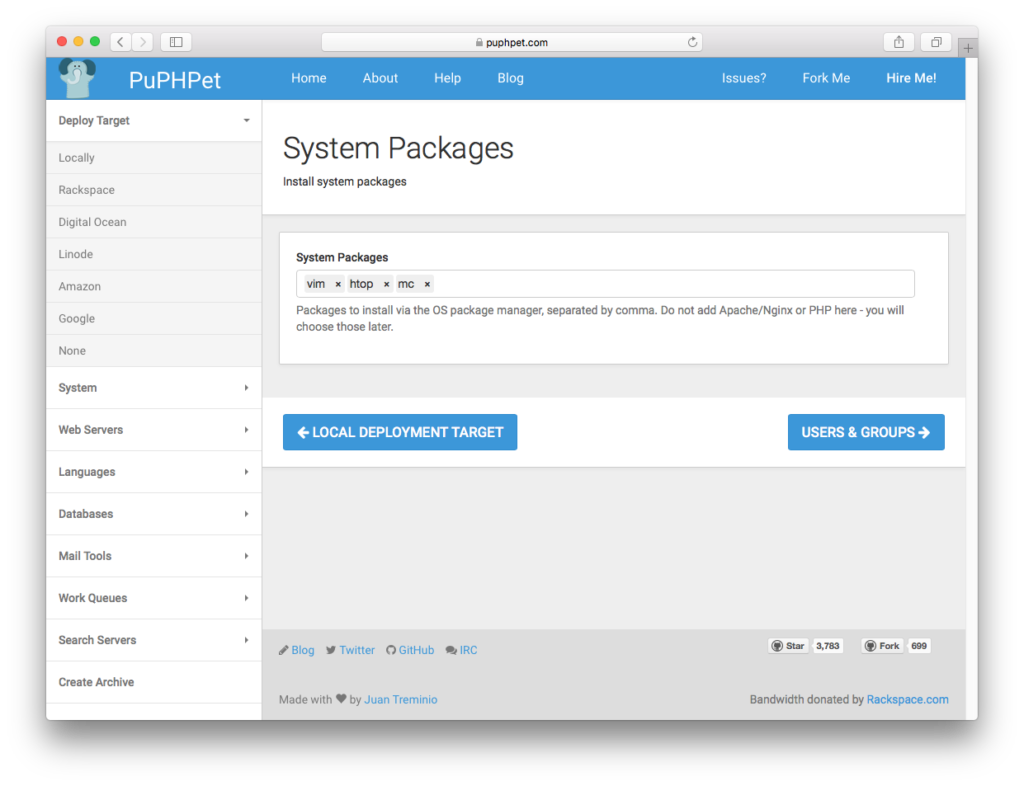Reload the page with refresh icon
This screenshot has width=1024, height=786.
[692, 42]
